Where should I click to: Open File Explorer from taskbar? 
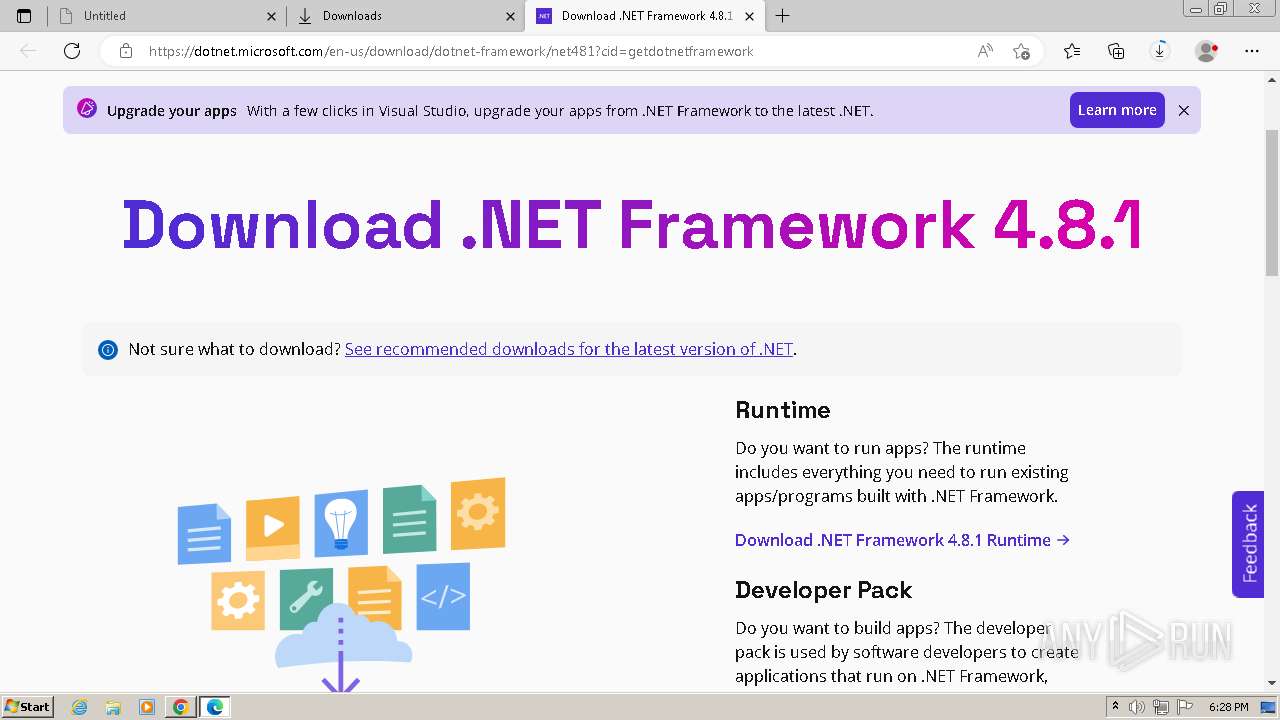click(x=113, y=707)
